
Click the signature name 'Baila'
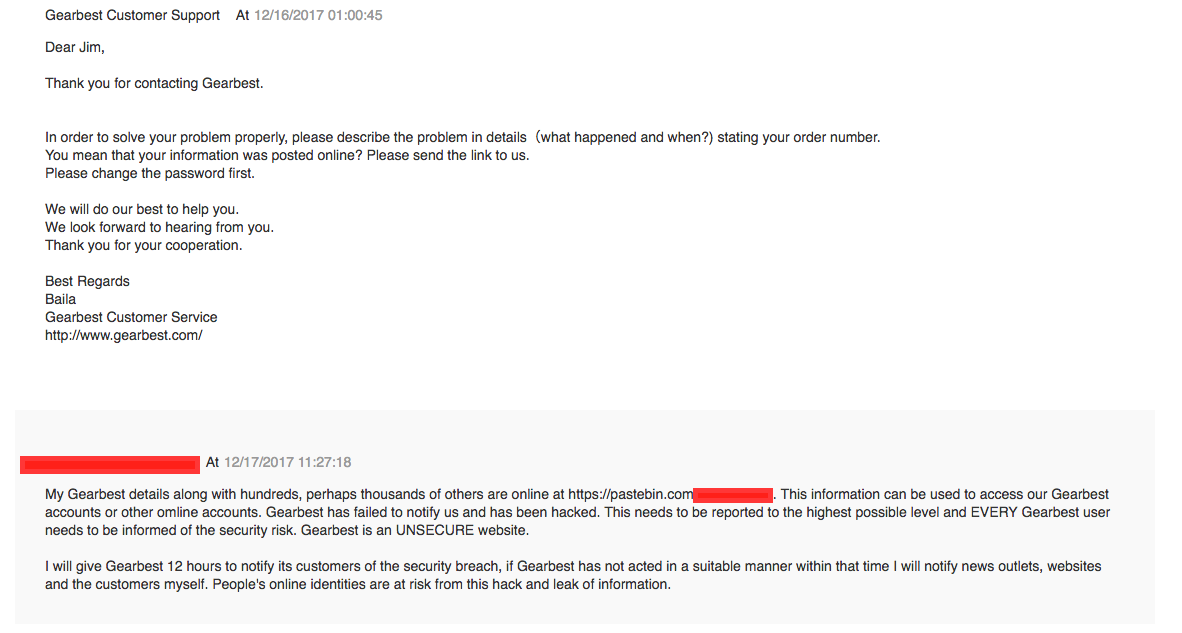pyautogui.click(x=60, y=299)
